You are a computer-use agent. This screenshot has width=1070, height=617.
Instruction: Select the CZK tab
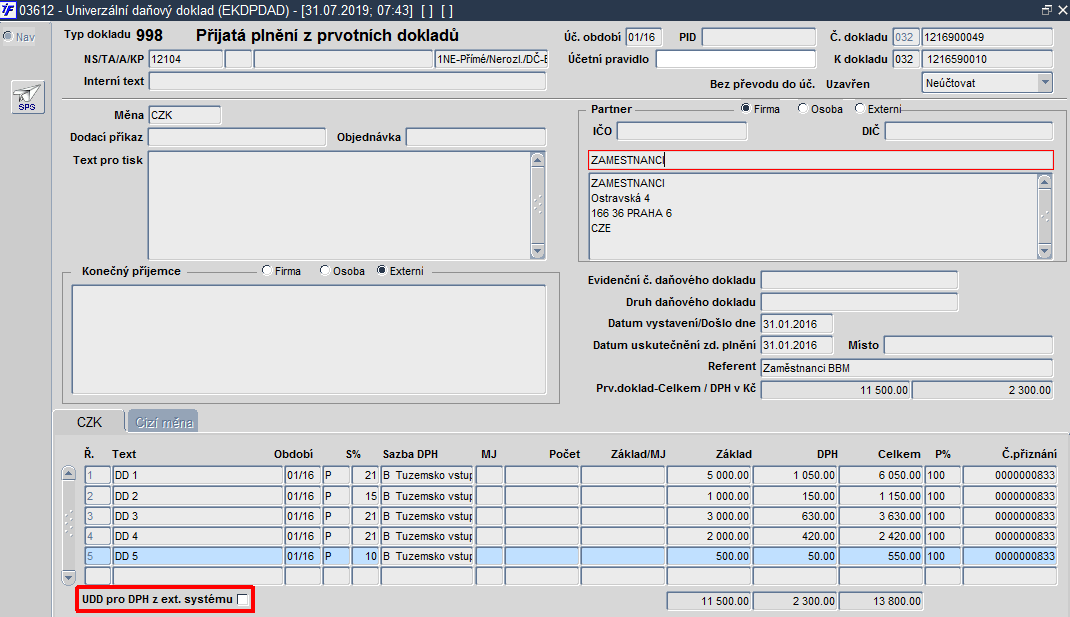pos(89,422)
